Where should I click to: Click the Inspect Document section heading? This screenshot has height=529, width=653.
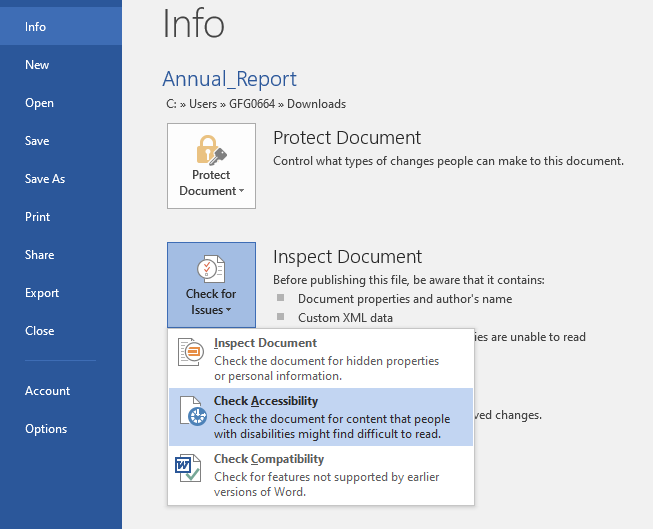click(347, 257)
